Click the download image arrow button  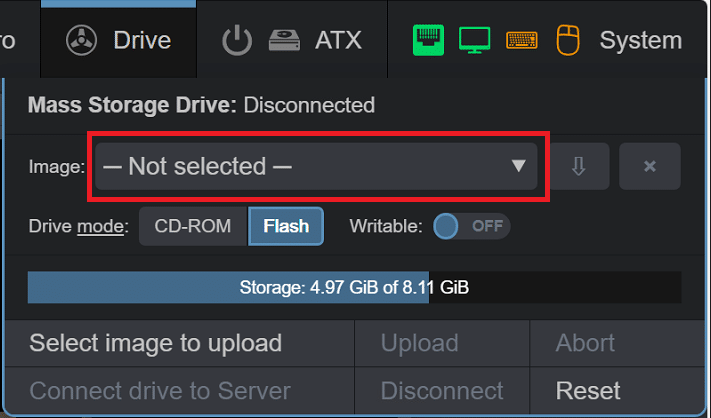(579, 166)
